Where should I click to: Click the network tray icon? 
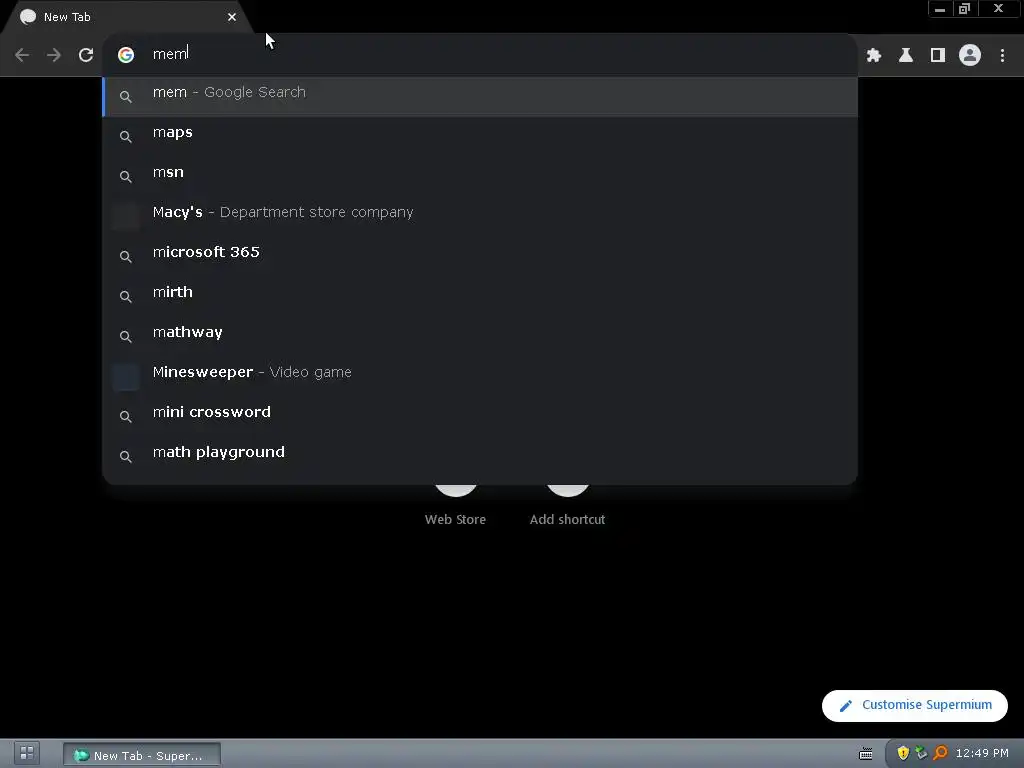(921, 753)
